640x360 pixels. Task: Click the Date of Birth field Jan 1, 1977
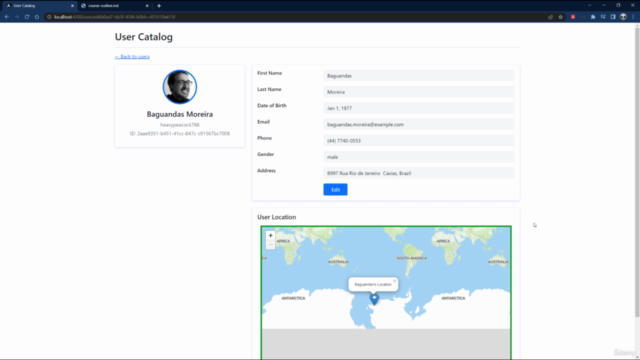click(x=419, y=108)
